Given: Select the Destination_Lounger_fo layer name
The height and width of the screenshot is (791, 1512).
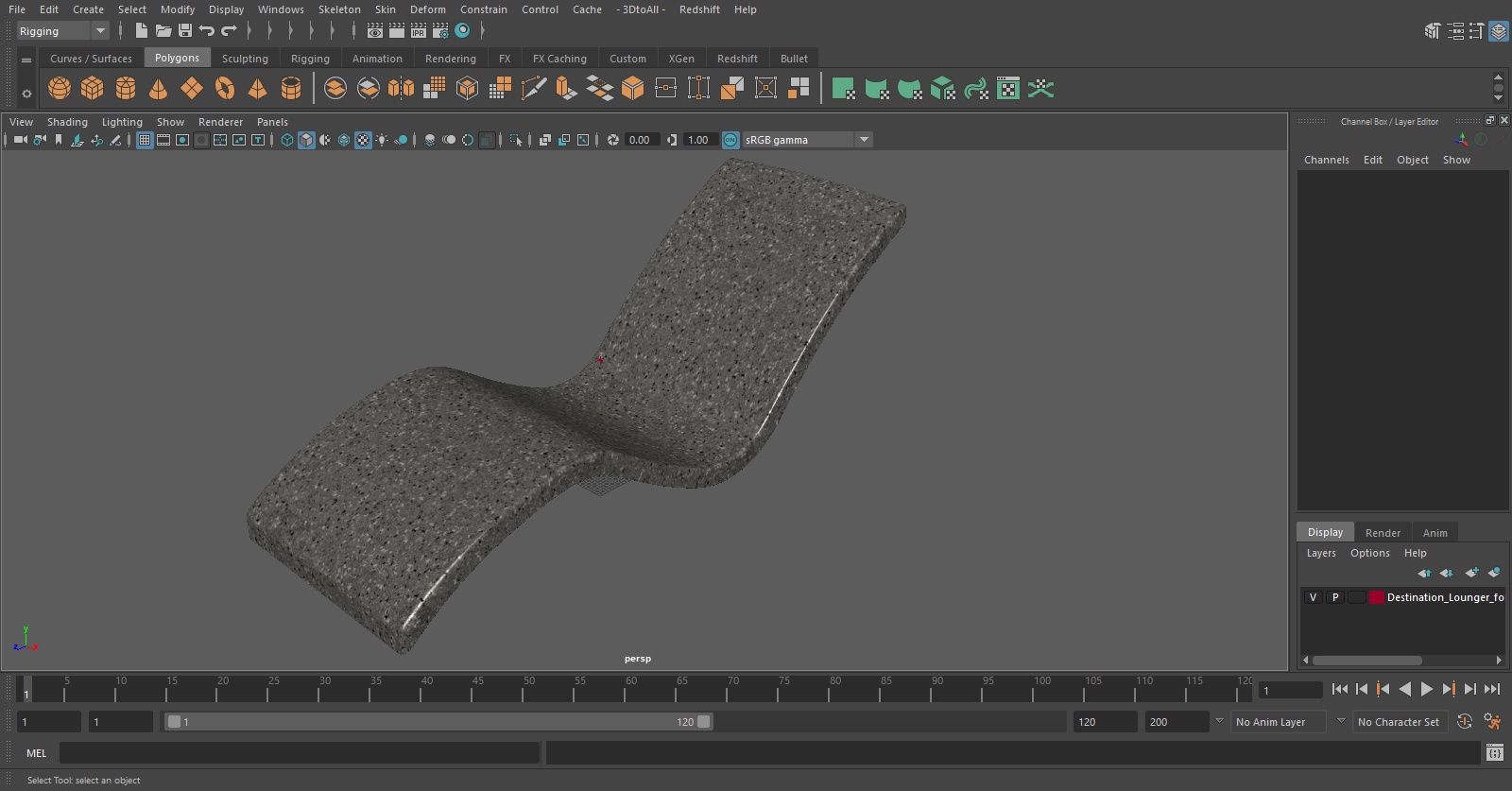Looking at the screenshot, I should click(x=1445, y=597).
